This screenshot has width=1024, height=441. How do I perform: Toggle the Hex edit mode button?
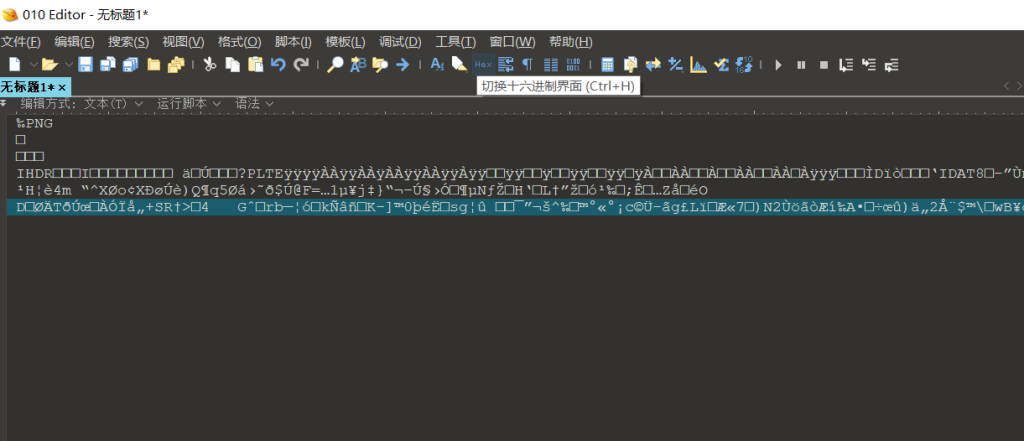(483, 64)
